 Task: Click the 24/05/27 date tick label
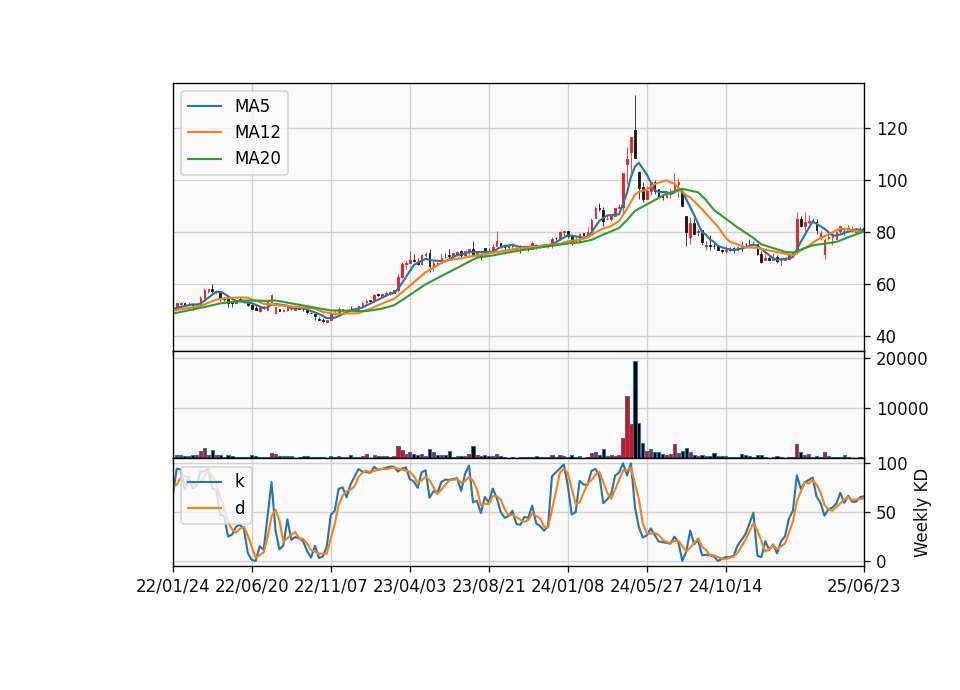(x=647, y=586)
